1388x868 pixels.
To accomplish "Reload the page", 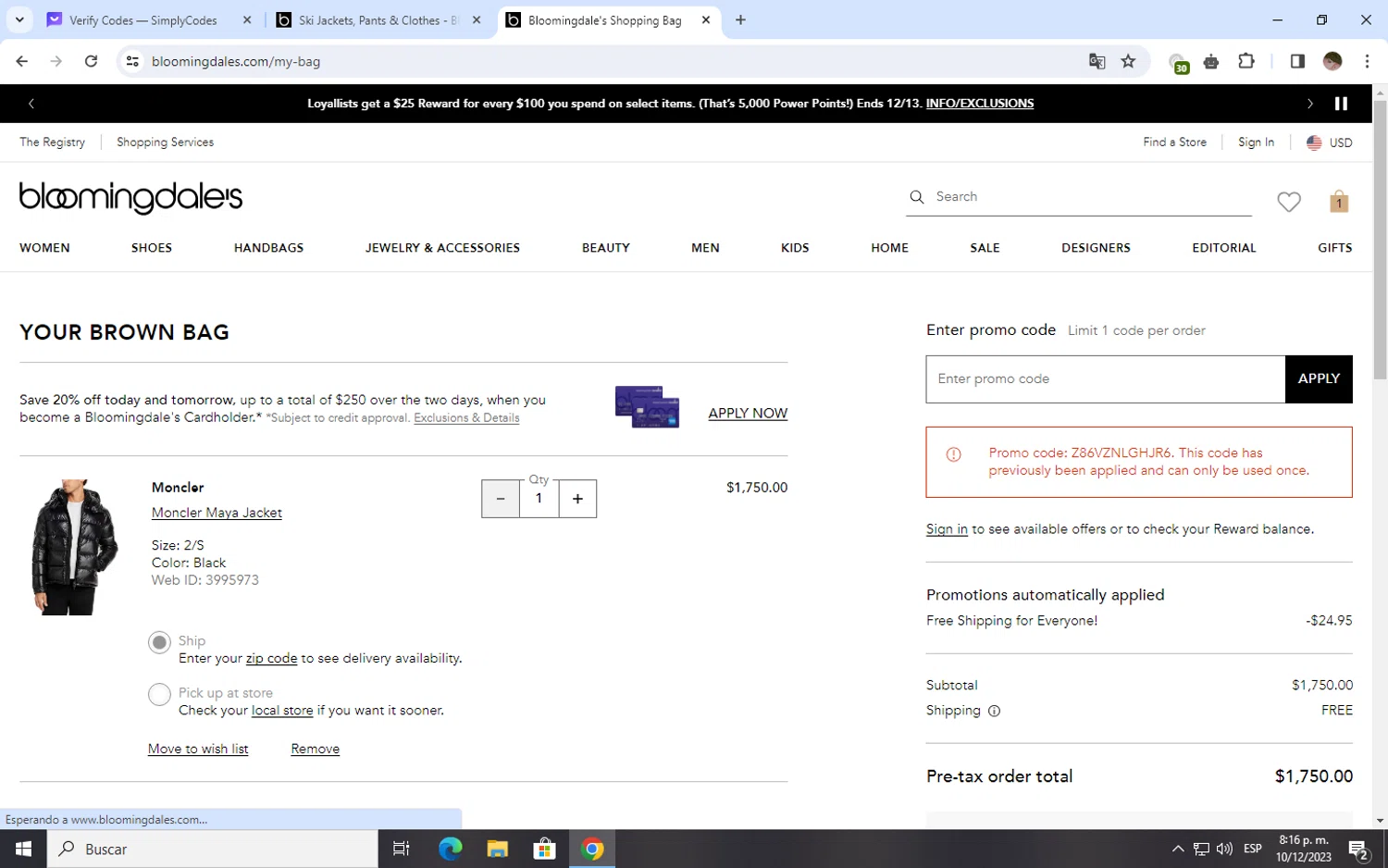I will (x=91, y=61).
